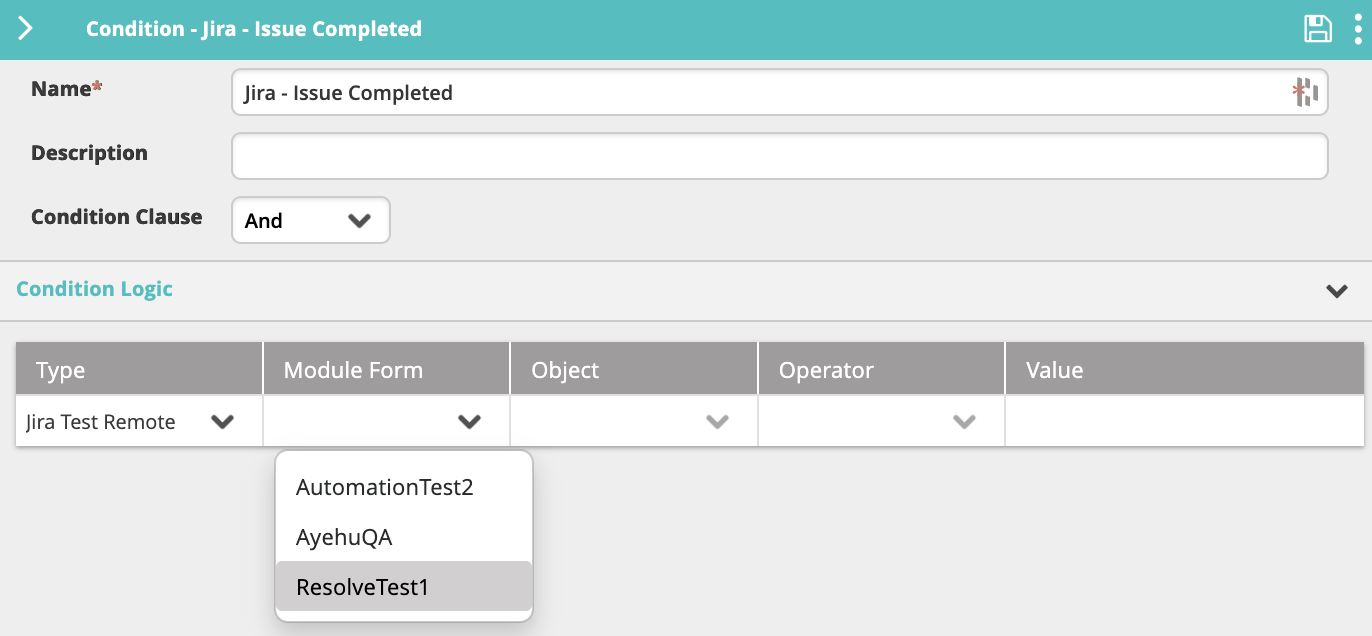Open the three-dot more options menu
The image size is (1372, 636).
[x=1358, y=29]
